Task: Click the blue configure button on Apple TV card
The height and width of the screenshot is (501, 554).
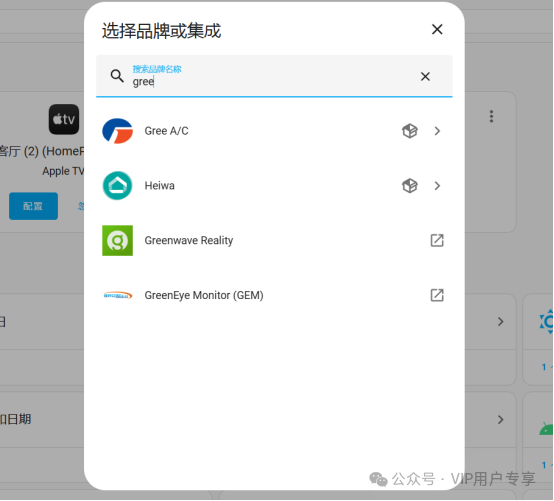Action: (x=34, y=206)
